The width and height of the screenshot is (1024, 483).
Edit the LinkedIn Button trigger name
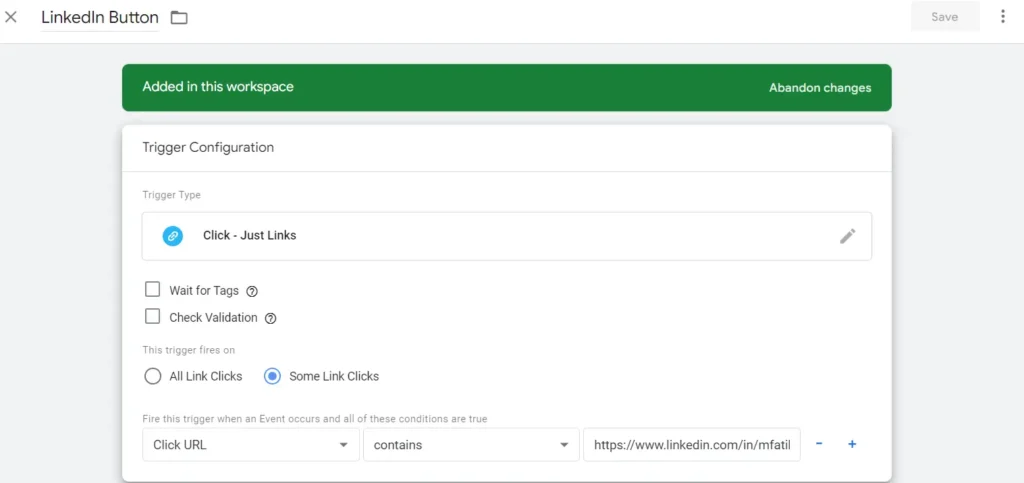coord(99,18)
